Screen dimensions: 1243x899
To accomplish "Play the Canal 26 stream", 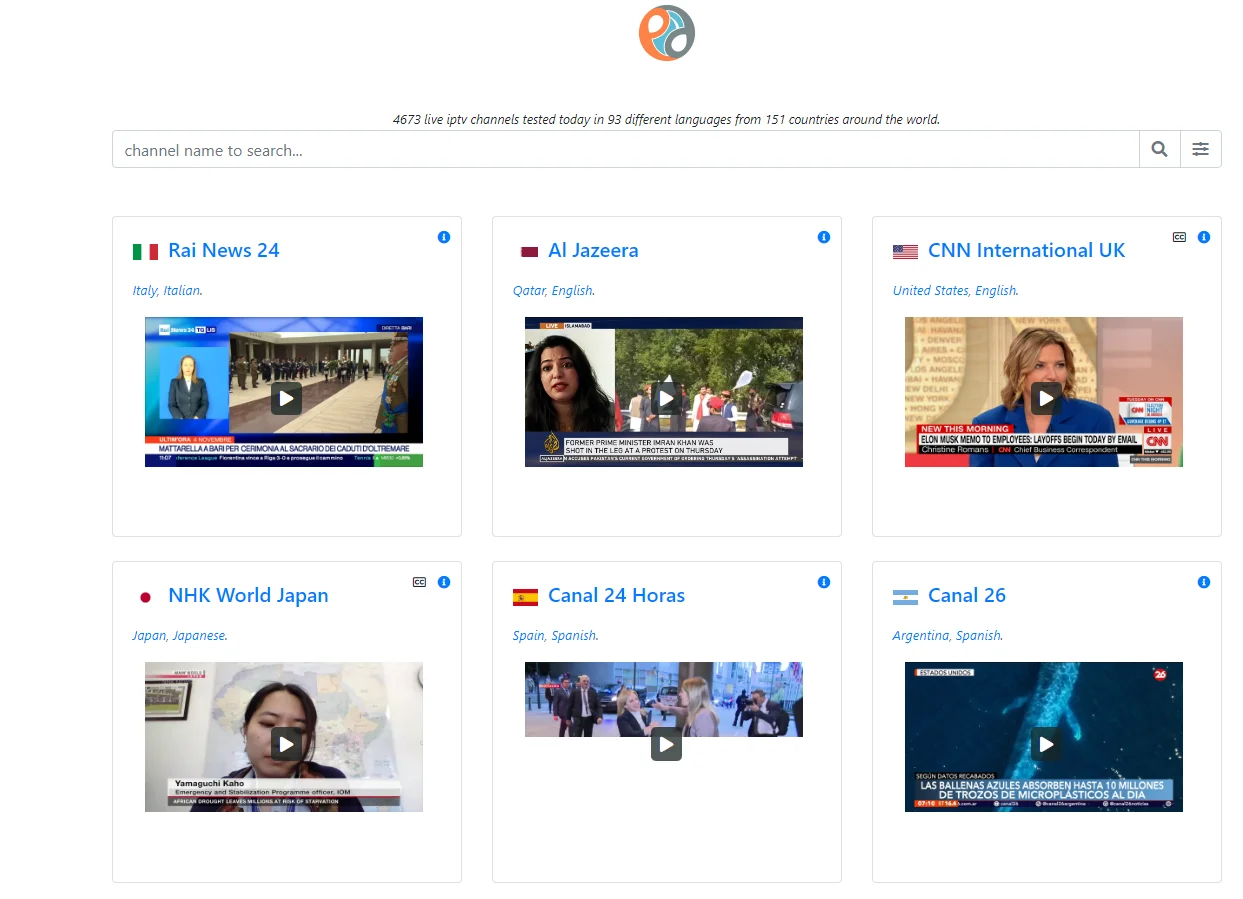I will click(x=1046, y=743).
